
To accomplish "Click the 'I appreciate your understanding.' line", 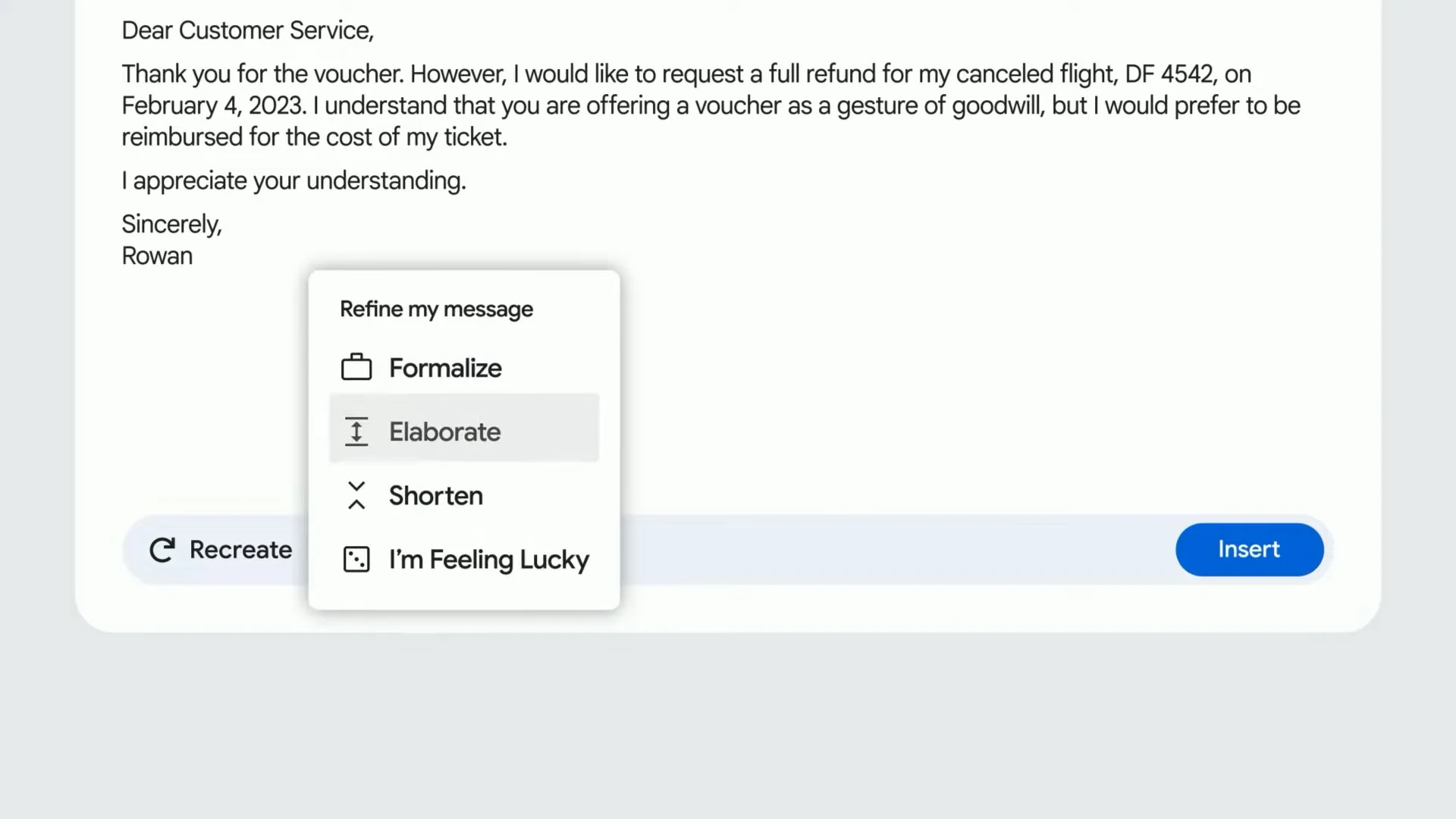I will [x=293, y=180].
